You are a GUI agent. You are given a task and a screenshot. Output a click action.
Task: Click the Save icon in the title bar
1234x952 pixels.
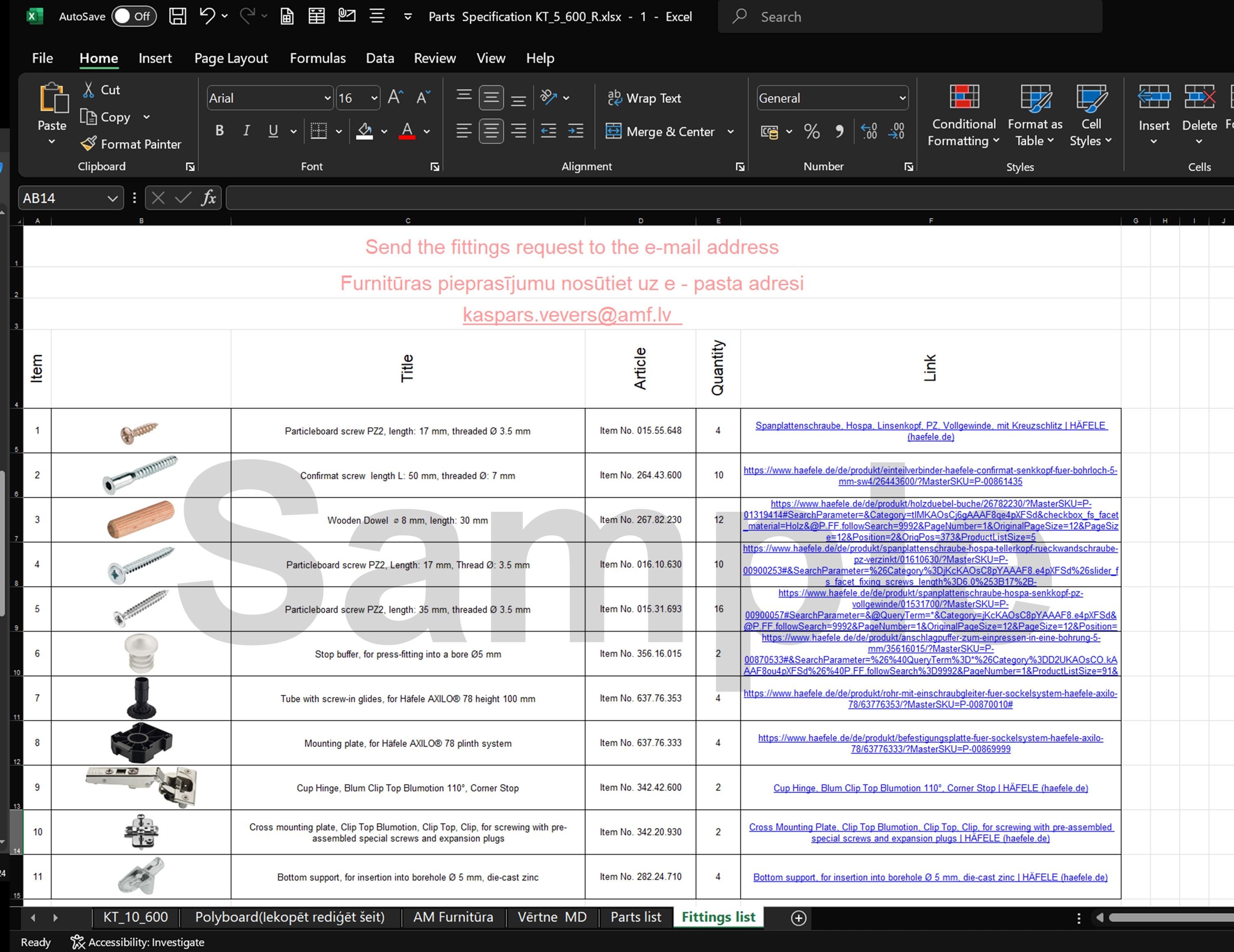coord(177,16)
